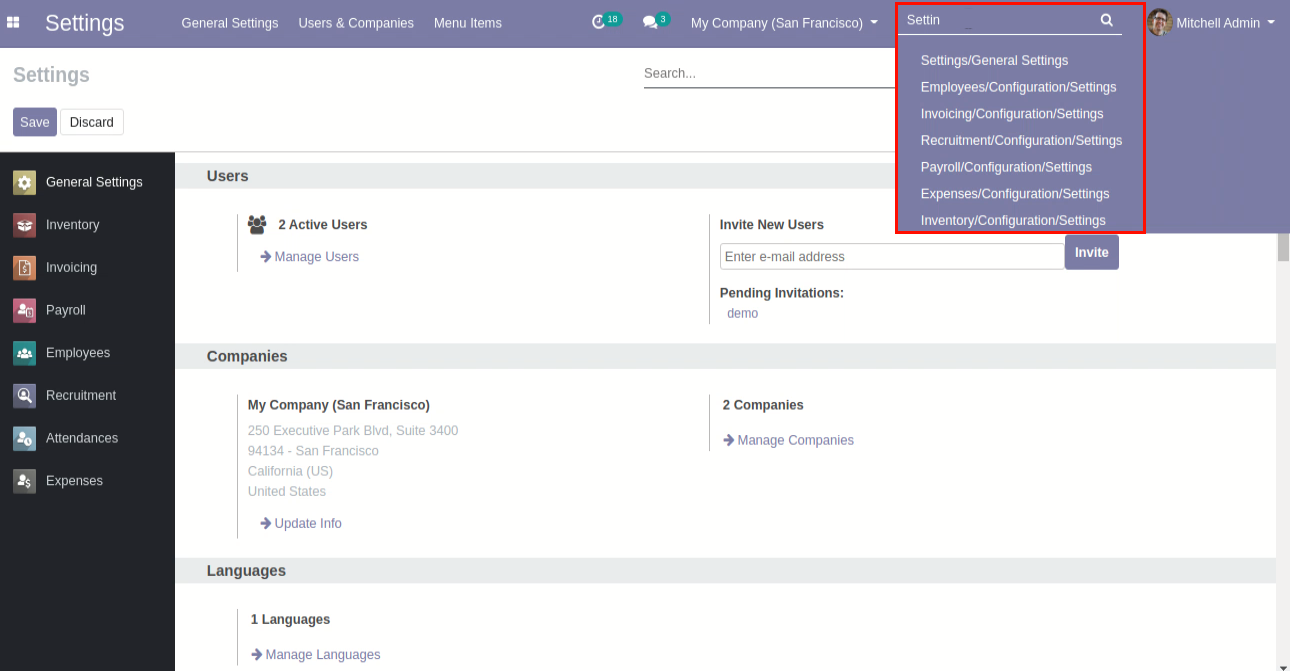Open the Mitchell Admin user dropdown
The image size is (1290, 671).
click(x=1225, y=22)
